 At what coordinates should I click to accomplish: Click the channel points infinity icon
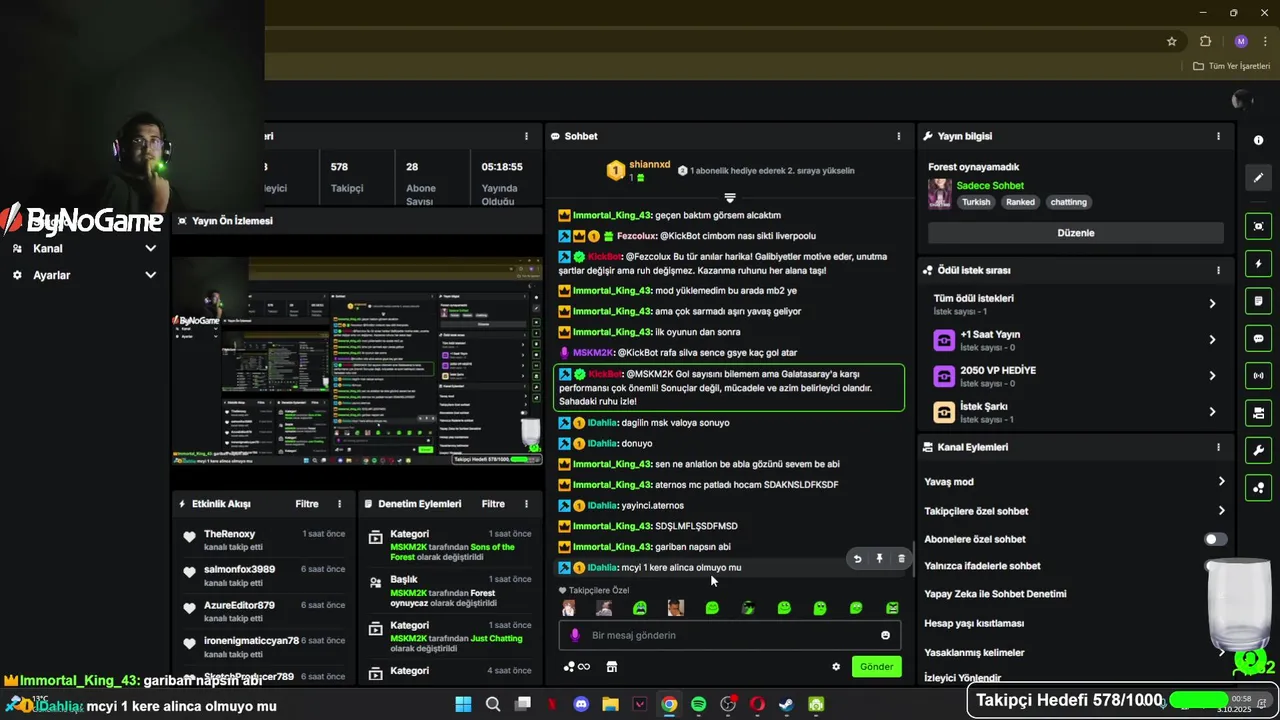(x=577, y=667)
